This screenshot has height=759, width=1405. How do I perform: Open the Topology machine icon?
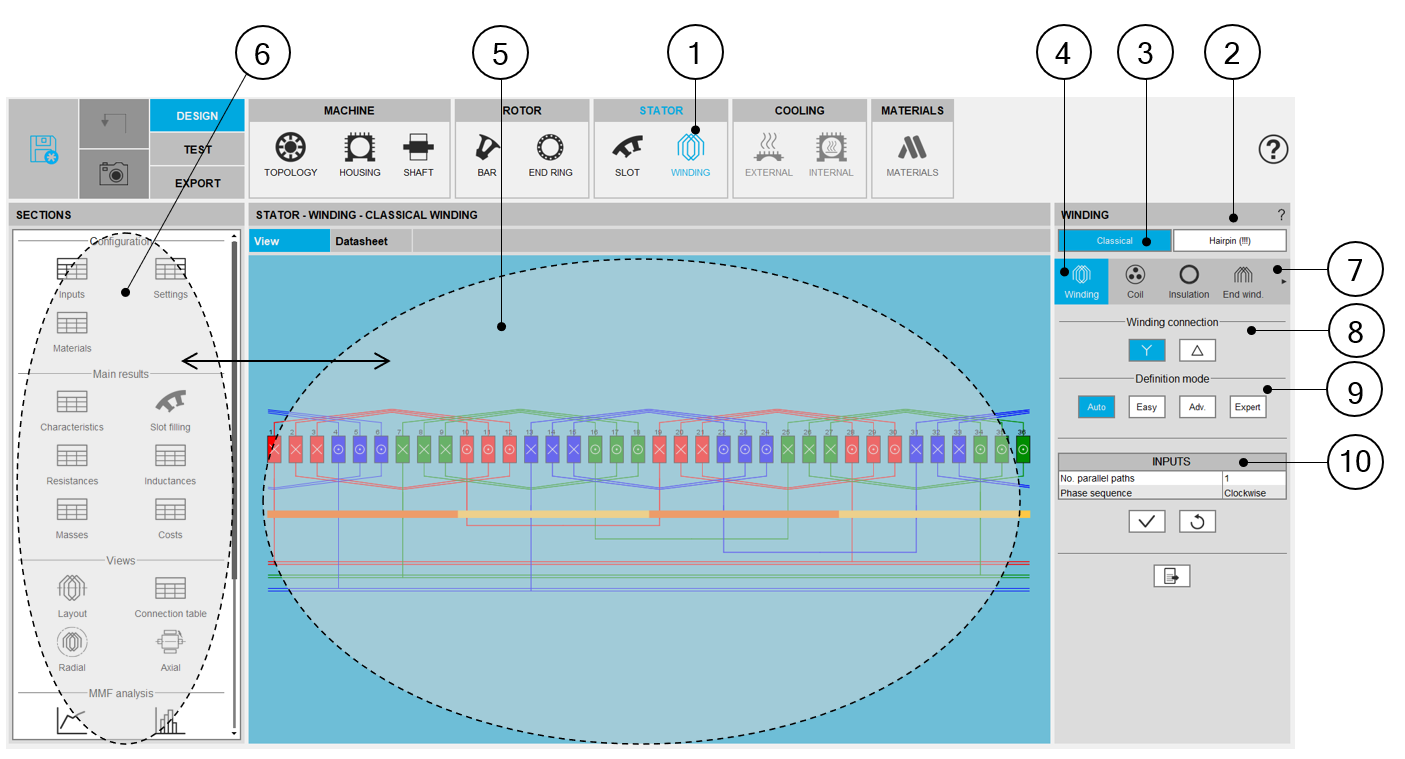pyautogui.click(x=290, y=149)
